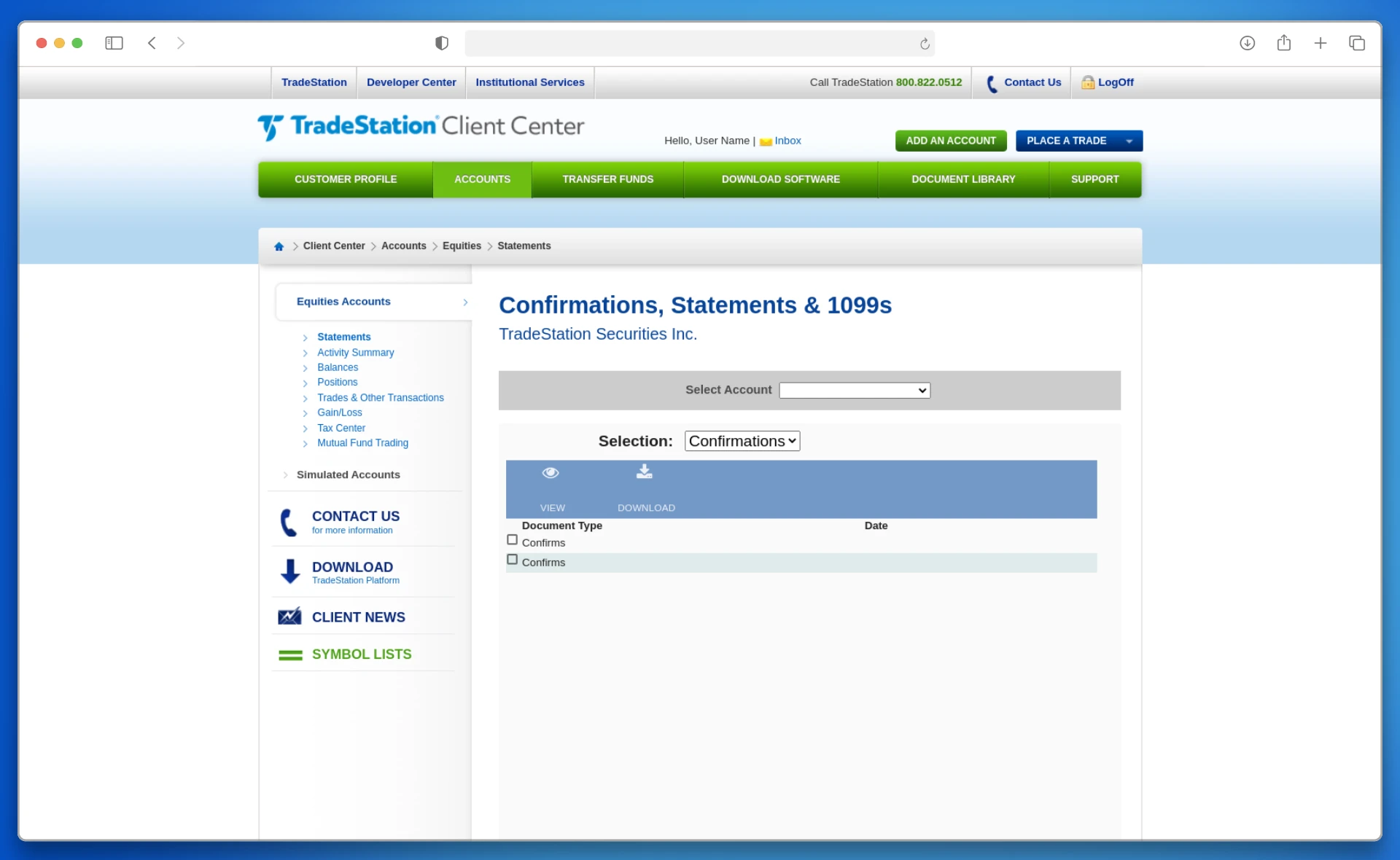Viewport: 1400px width, 860px height.
Task: Click the Download tray icon
Action: click(644, 472)
